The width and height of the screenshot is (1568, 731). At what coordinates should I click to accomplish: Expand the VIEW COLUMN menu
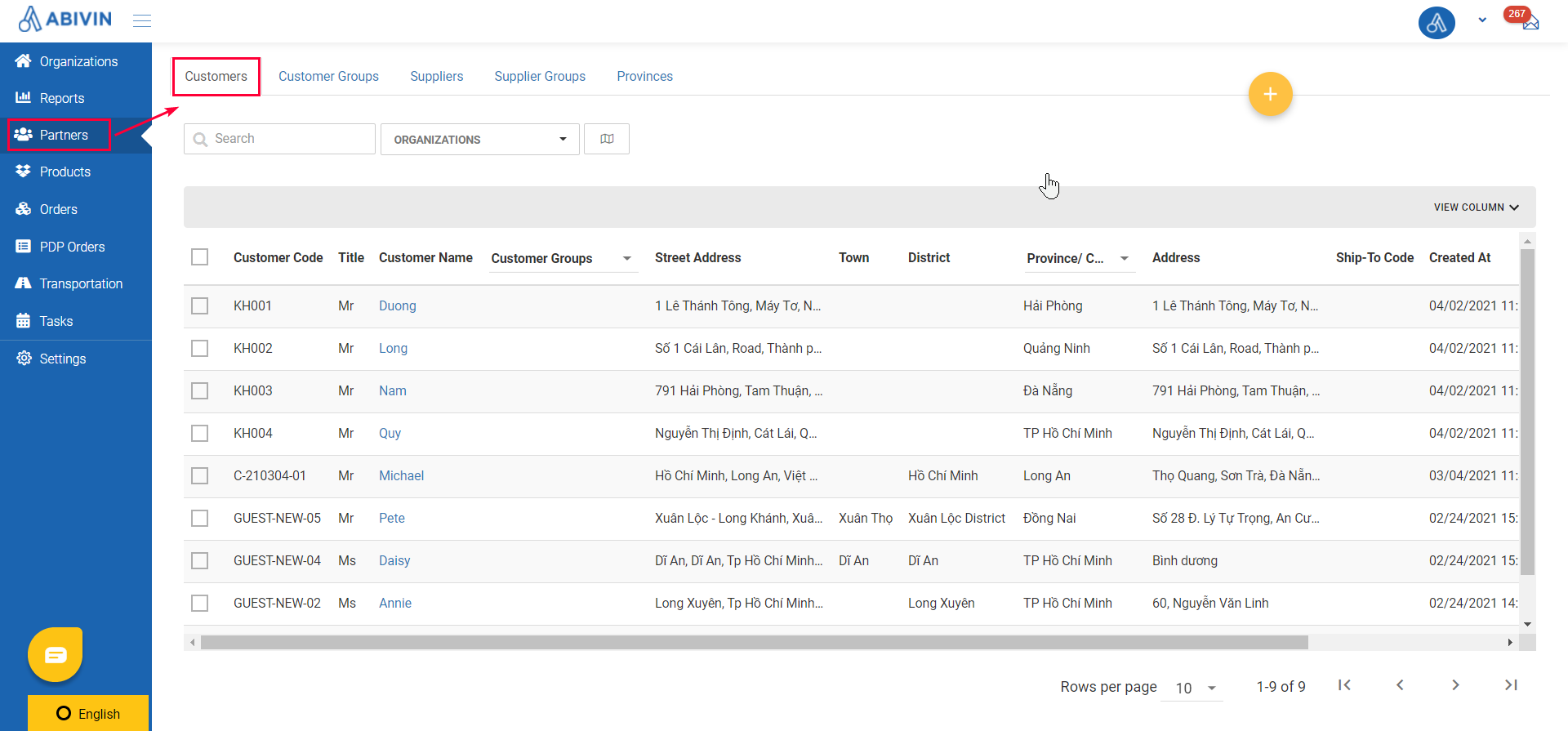tap(1476, 207)
